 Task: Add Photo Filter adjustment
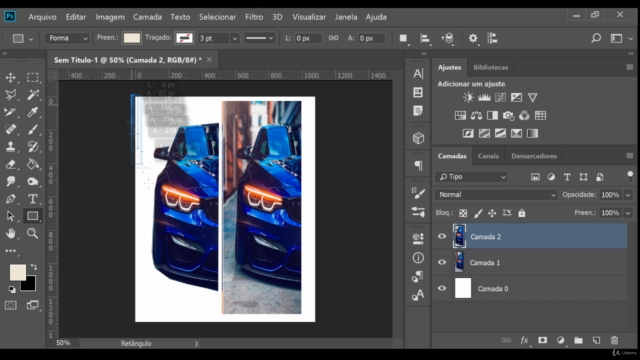pos(508,116)
